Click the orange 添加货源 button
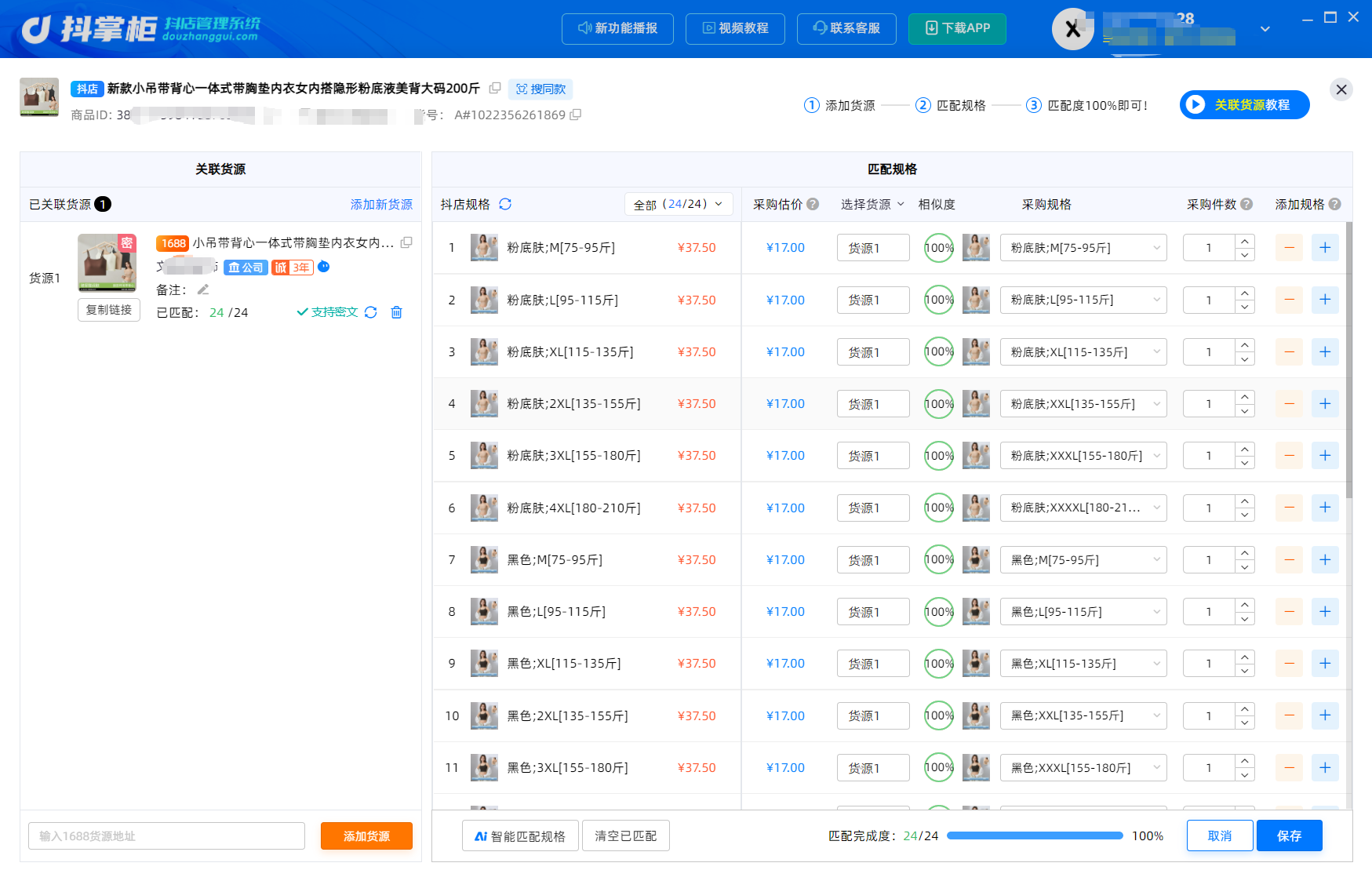 coord(366,836)
